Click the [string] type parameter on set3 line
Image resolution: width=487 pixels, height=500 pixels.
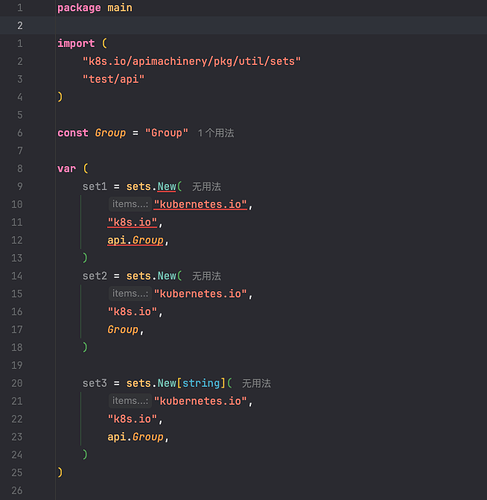[x=201, y=383]
